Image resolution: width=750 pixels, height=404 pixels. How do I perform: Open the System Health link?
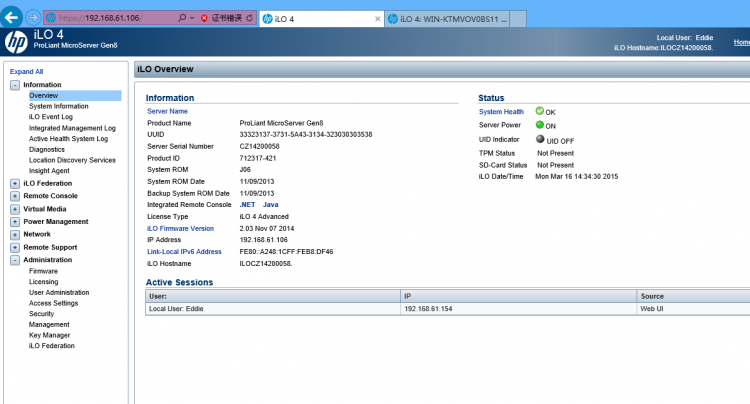pyautogui.click(x=501, y=111)
